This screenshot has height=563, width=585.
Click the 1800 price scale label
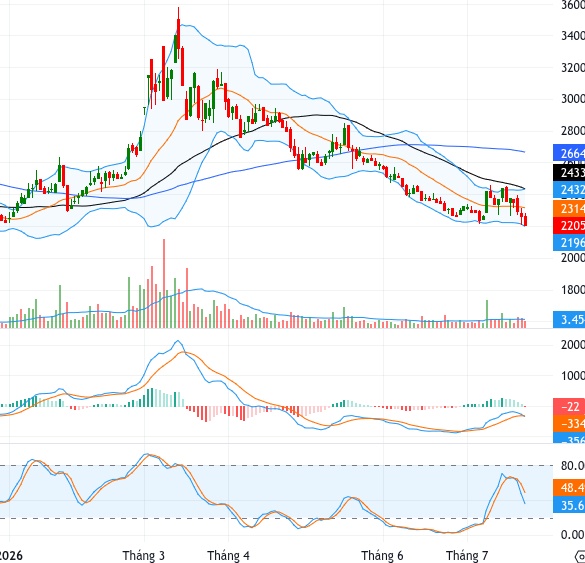(573, 290)
